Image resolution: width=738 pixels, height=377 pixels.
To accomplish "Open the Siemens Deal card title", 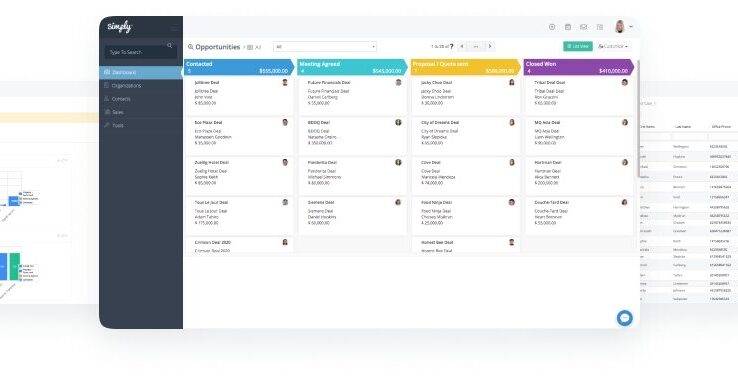I will 321,202.
